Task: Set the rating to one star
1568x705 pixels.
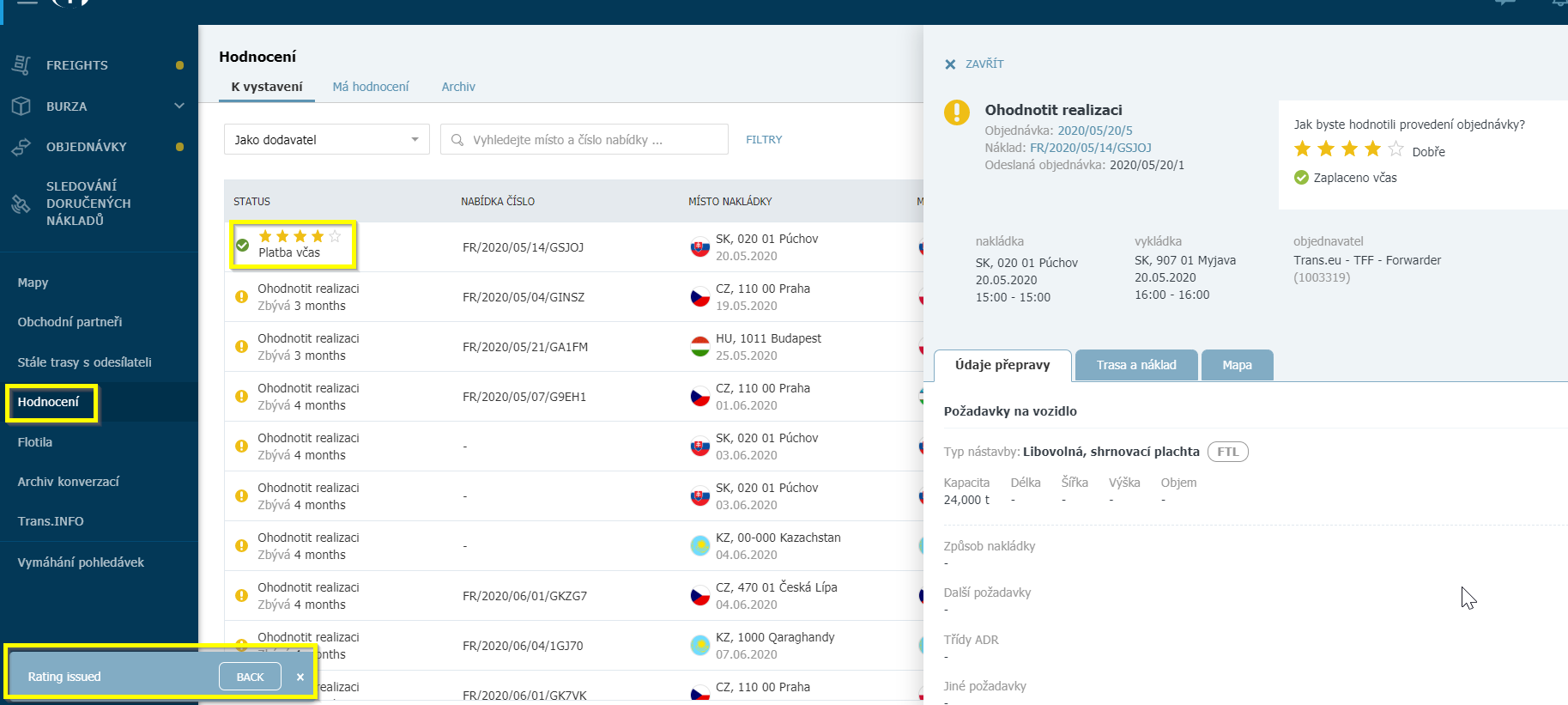Action: [1302, 149]
